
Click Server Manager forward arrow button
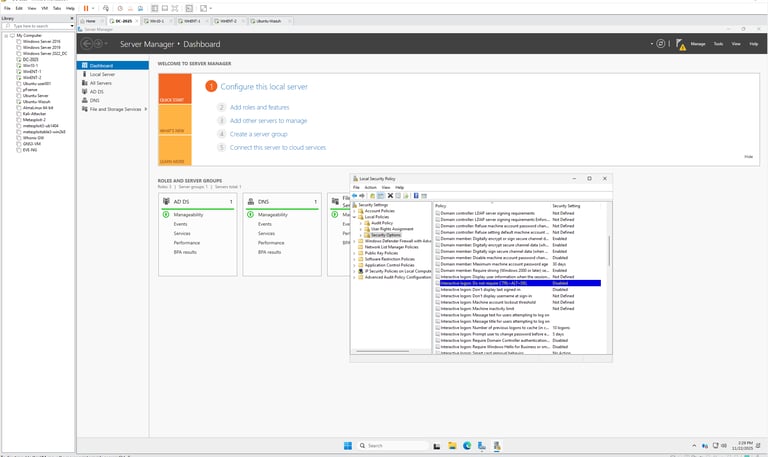tap(98, 44)
